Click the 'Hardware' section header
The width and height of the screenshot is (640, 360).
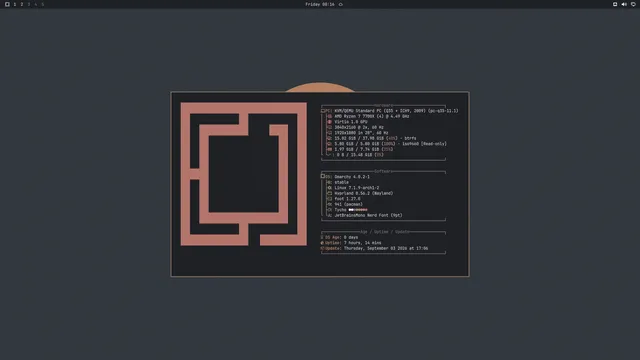(x=383, y=105)
